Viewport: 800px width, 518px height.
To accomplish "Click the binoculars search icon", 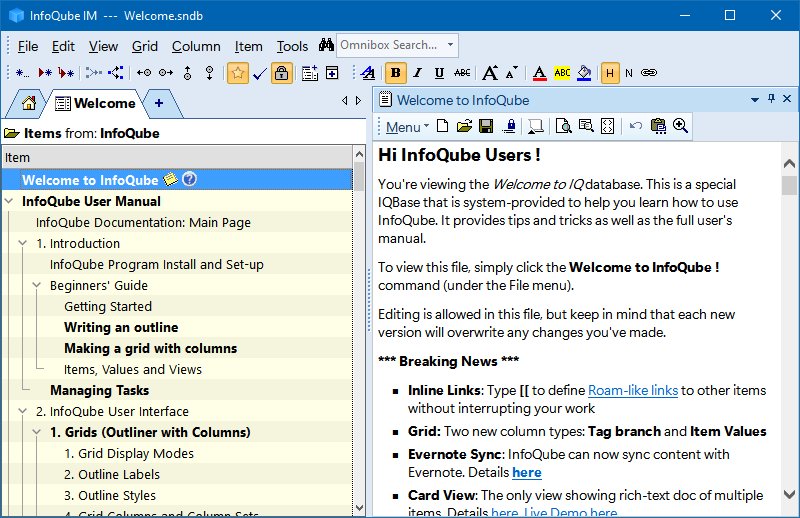I will (326, 45).
